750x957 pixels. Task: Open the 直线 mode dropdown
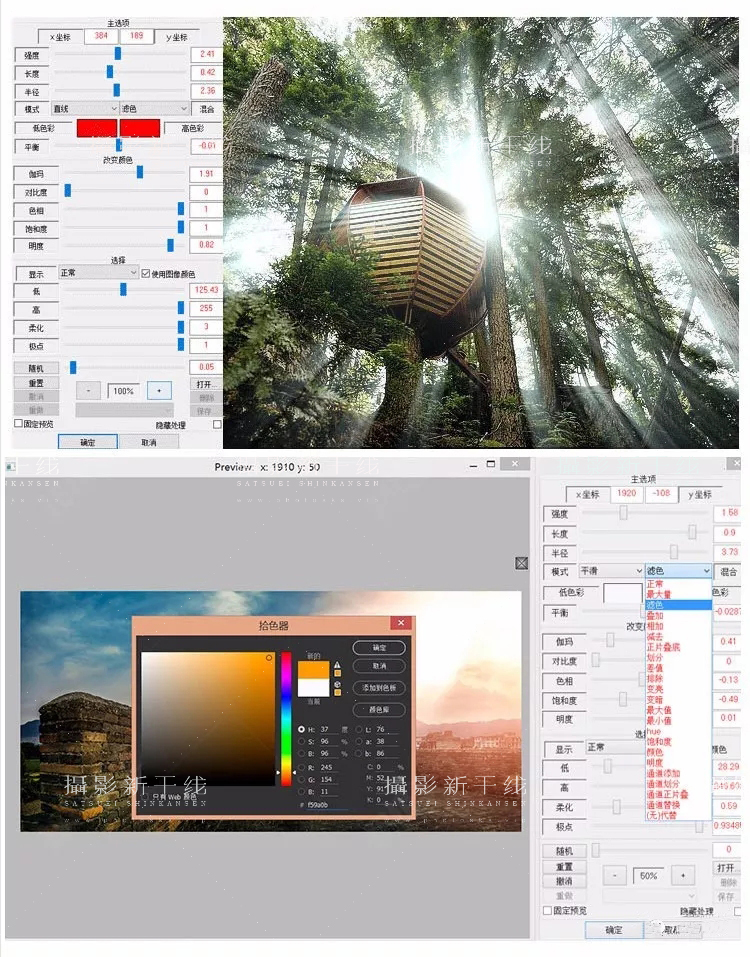[x=85, y=109]
